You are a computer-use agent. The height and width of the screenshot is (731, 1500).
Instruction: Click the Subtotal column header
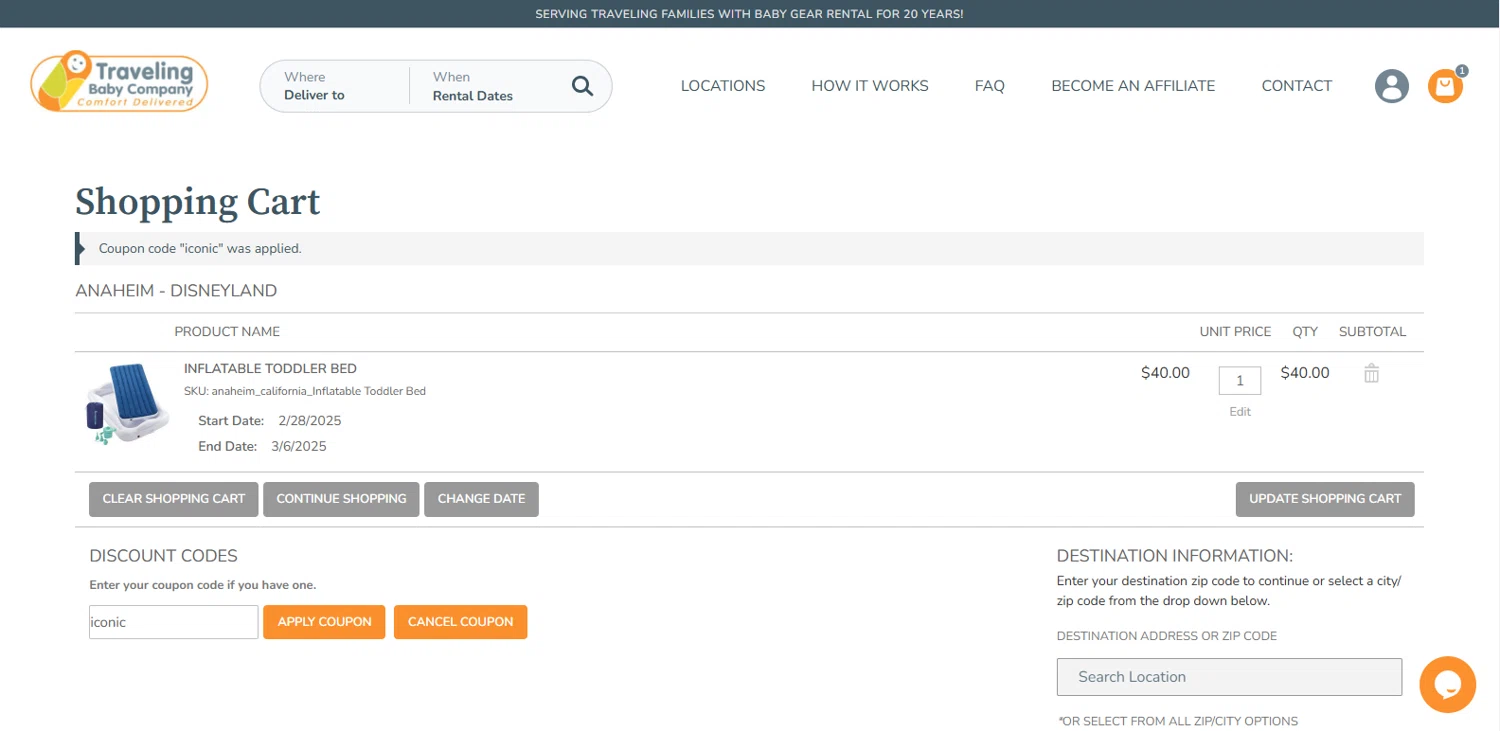[1373, 332]
